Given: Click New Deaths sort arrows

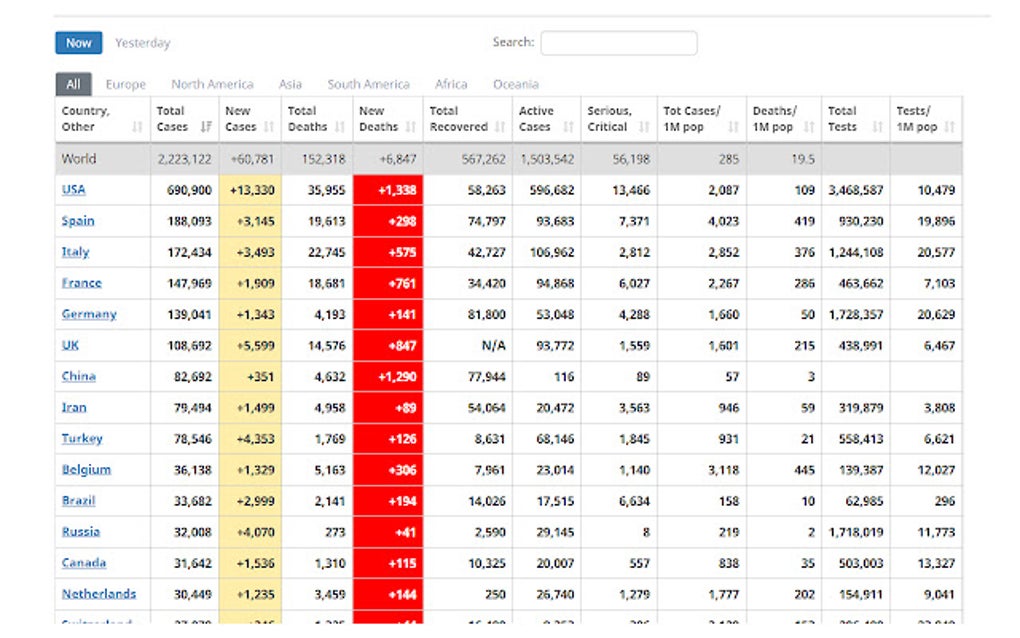Looking at the screenshot, I should (410, 127).
